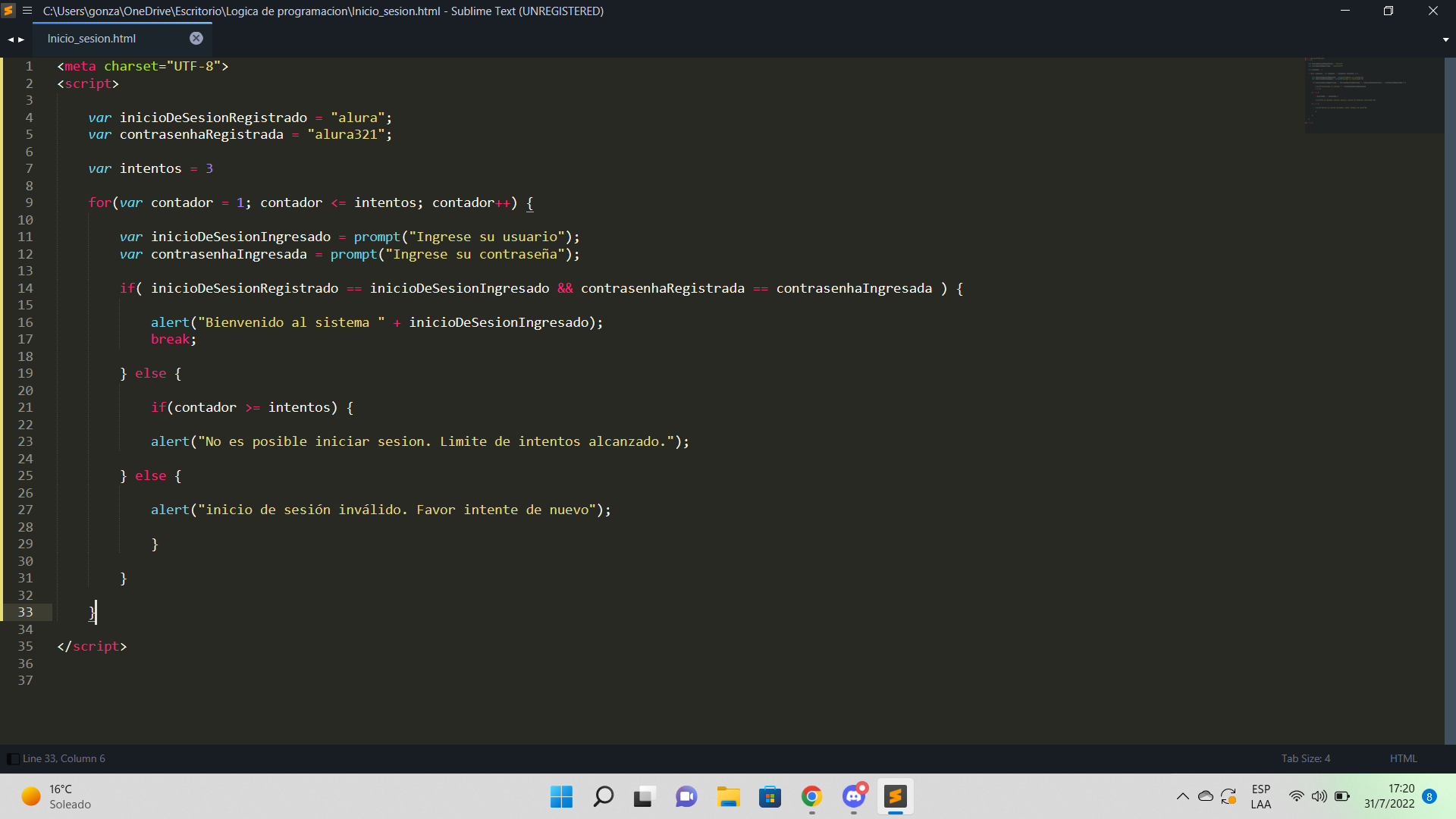Viewport: 1456px width, 819px height.
Task: Go to previous tab using left arrow
Action: click(11, 39)
